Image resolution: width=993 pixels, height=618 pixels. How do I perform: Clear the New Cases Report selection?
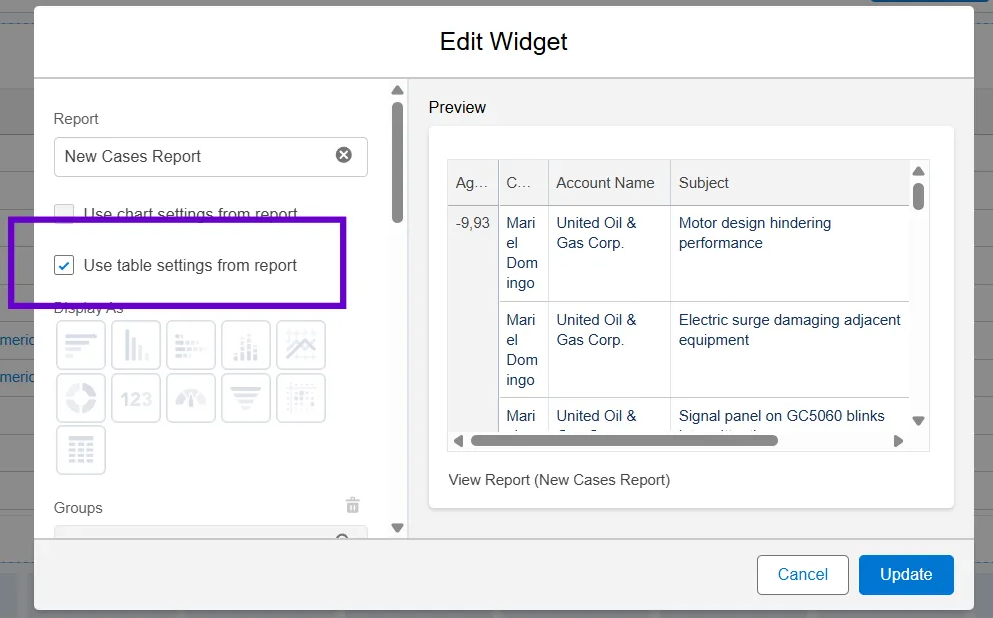pos(344,155)
